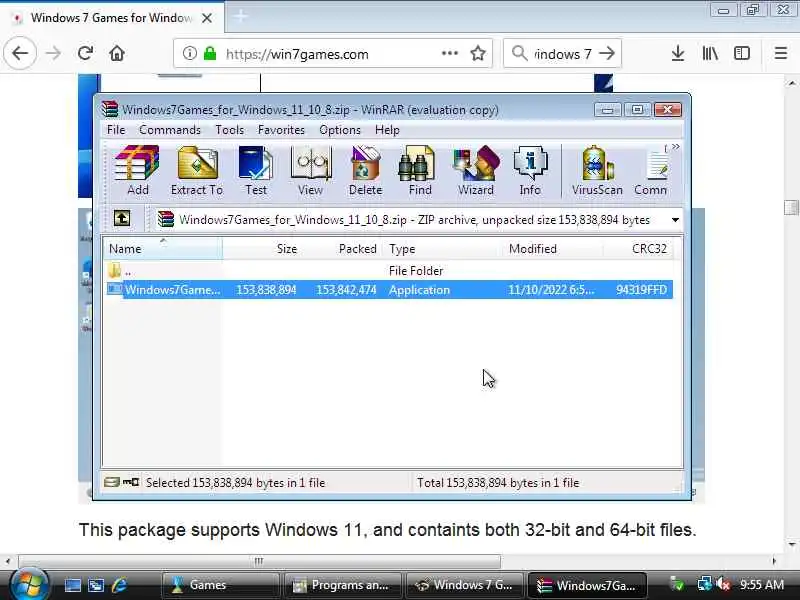Open the Firefox hamburger menu
The width and height of the screenshot is (800, 600).
(x=781, y=53)
